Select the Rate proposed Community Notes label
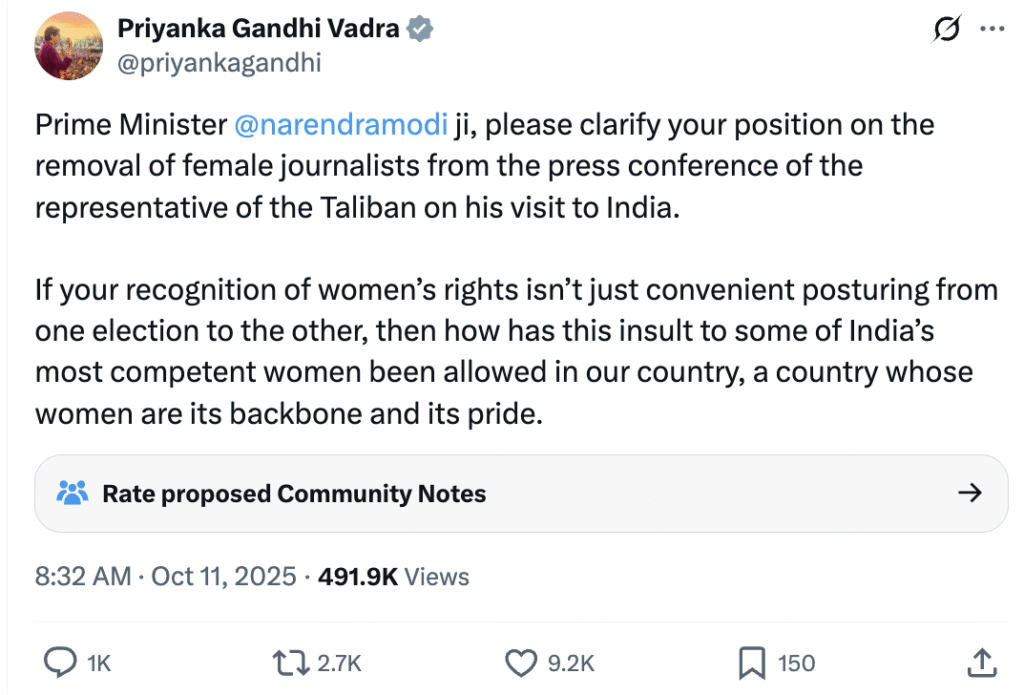1024x695 pixels. click(x=294, y=493)
